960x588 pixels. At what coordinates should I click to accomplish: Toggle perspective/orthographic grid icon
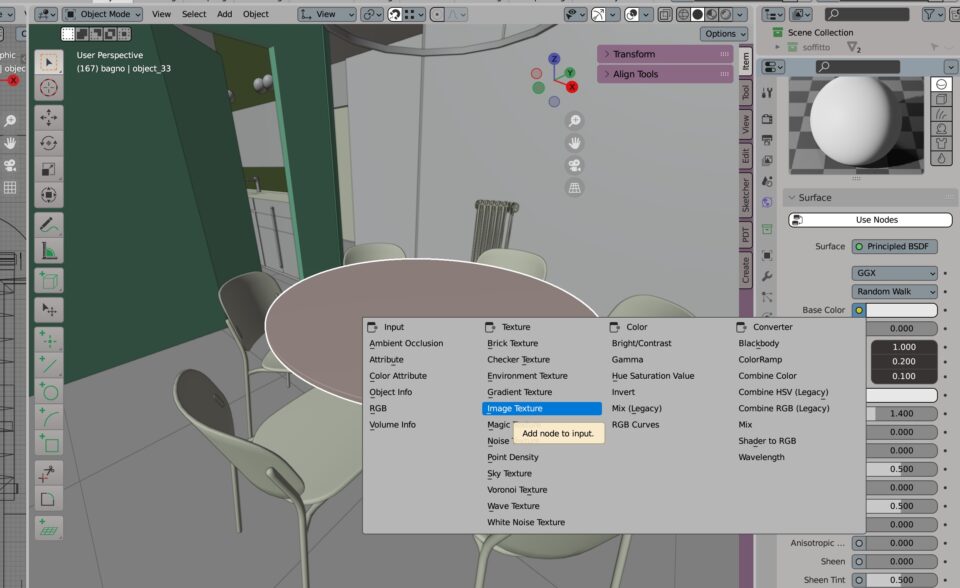[575, 187]
